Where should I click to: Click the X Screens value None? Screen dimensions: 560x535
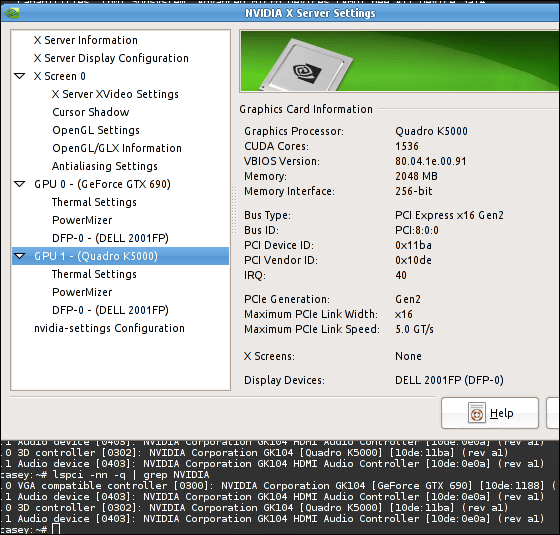click(408, 356)
